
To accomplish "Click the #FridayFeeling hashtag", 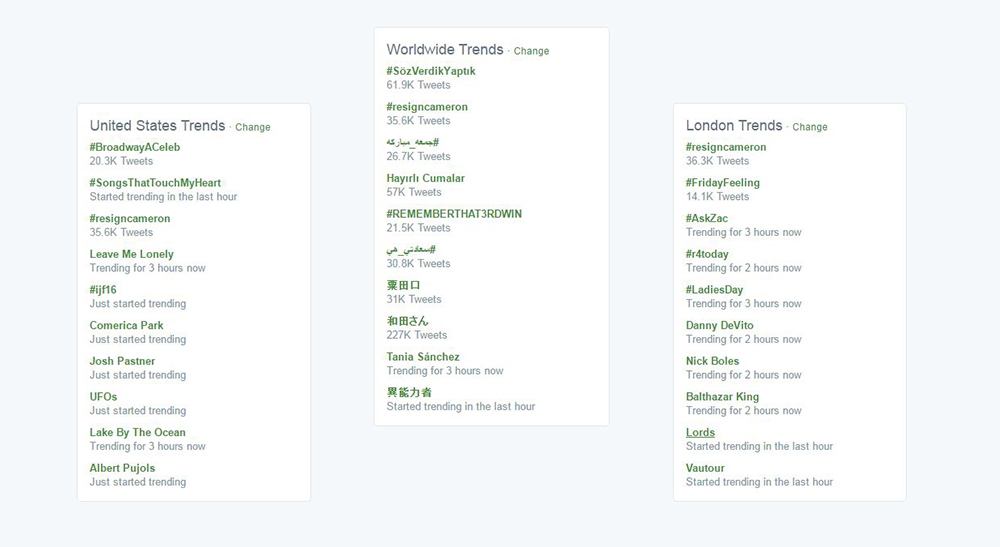I will point(723,183).
